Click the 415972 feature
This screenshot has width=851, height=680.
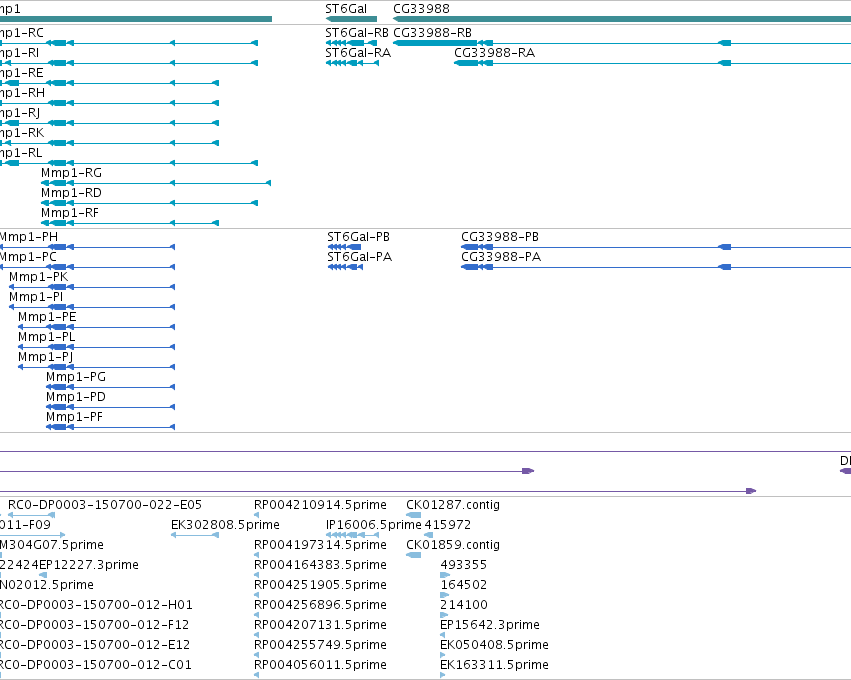pyautogui.click(x=428, y=535)
